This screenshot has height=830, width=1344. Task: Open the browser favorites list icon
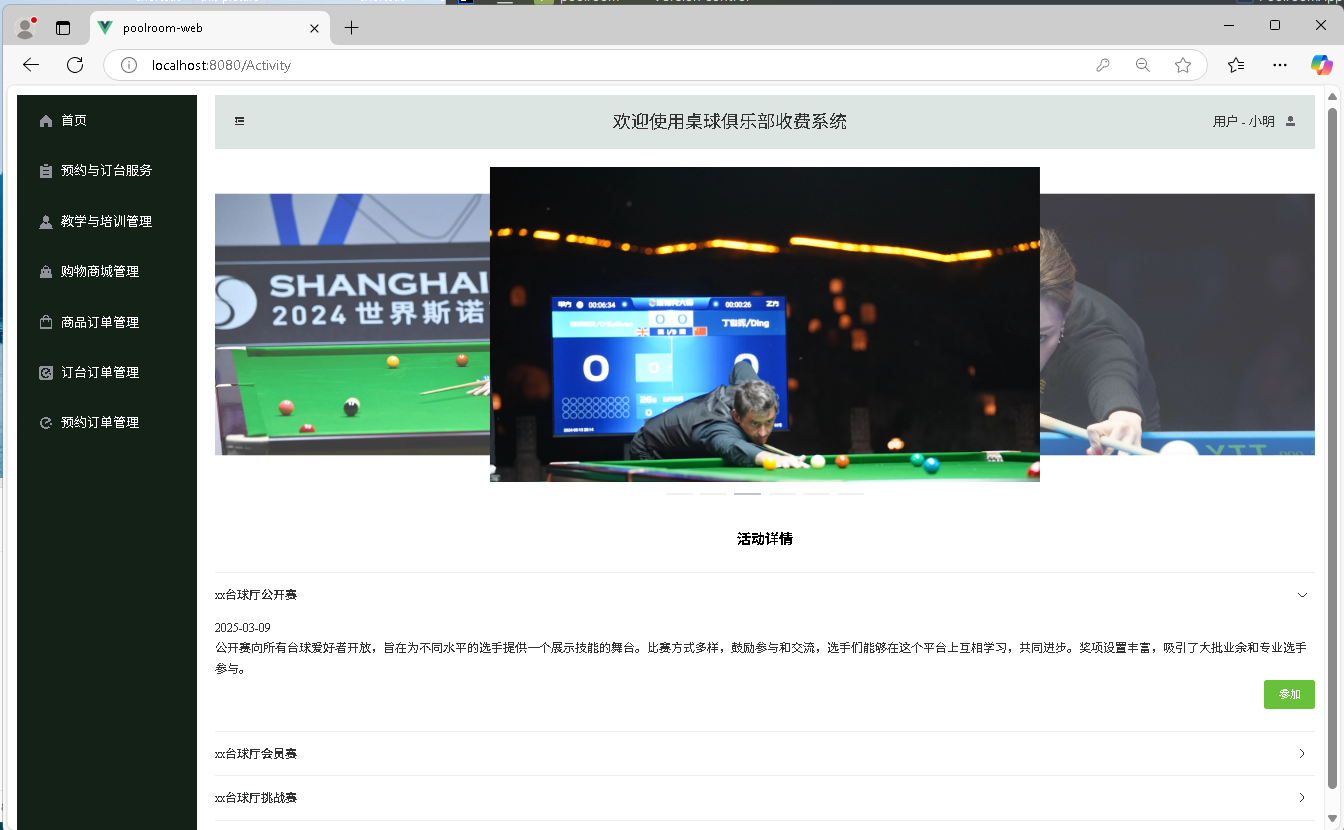tap(1236, 65)
